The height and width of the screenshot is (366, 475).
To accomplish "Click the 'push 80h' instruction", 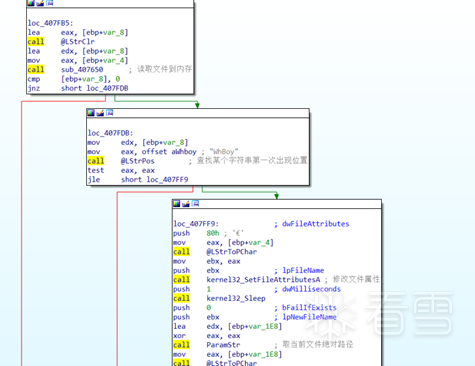I will coord(196,233).
